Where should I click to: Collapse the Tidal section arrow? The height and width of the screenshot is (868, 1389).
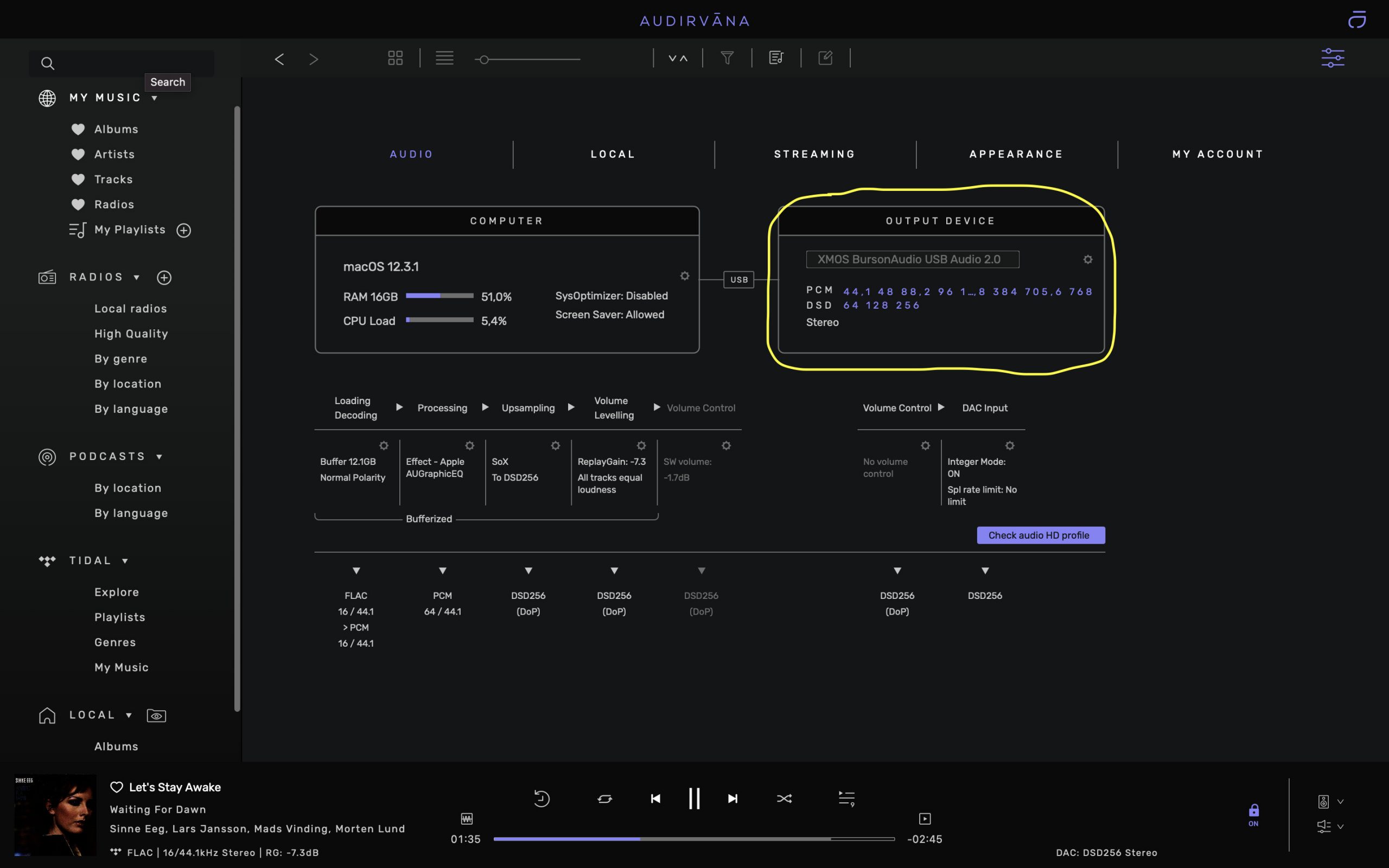point(125,561)
